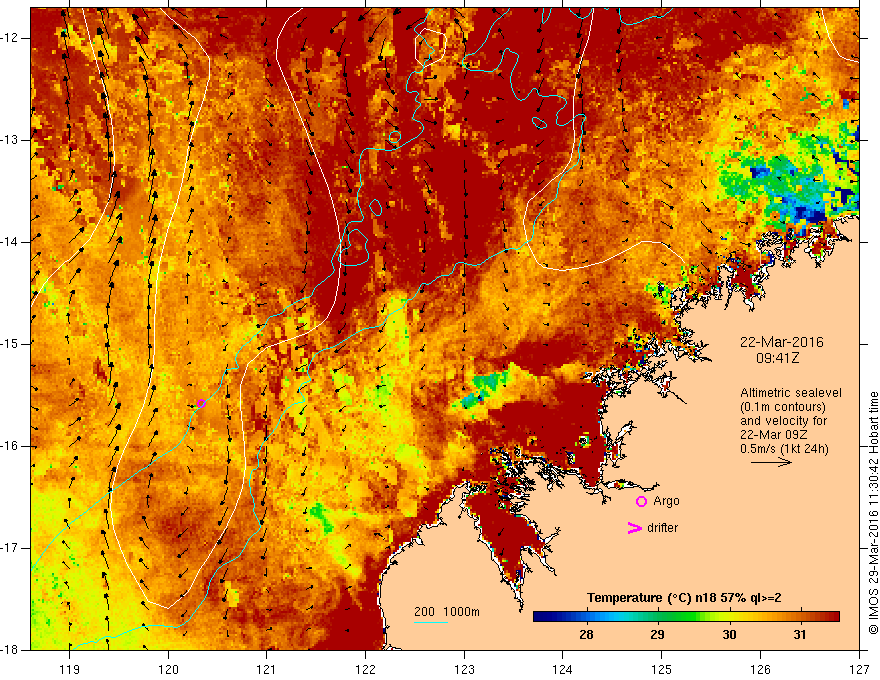Click the "(0.1m contours)" text

point(783,407)
